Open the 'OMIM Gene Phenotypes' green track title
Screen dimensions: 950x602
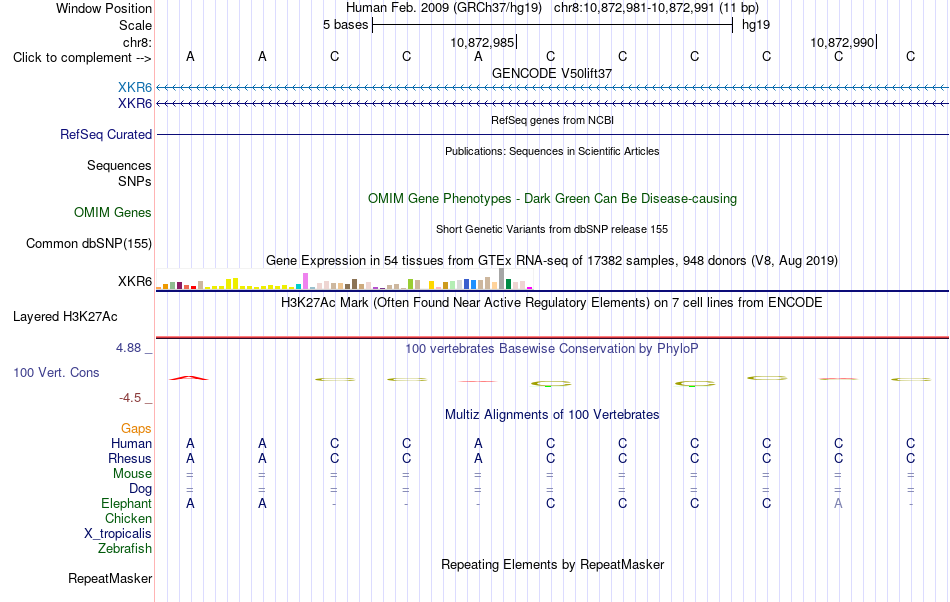click(x=552, y=199)
